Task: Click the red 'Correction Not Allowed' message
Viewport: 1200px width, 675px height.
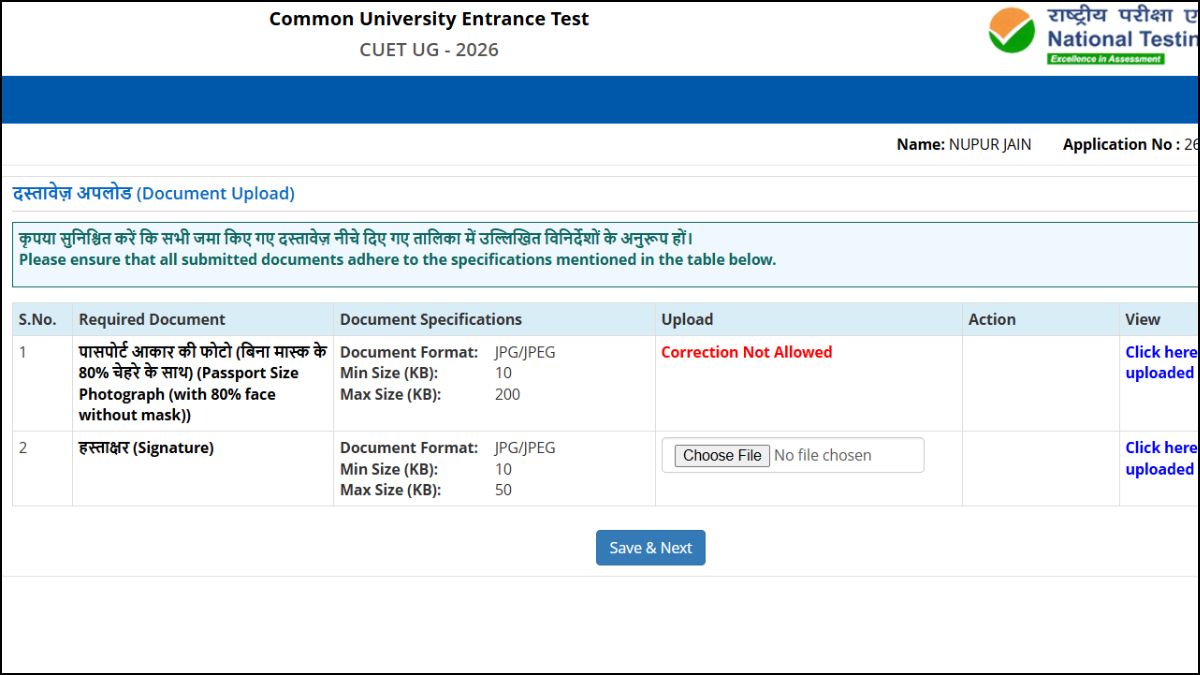Action: point(746,352)
